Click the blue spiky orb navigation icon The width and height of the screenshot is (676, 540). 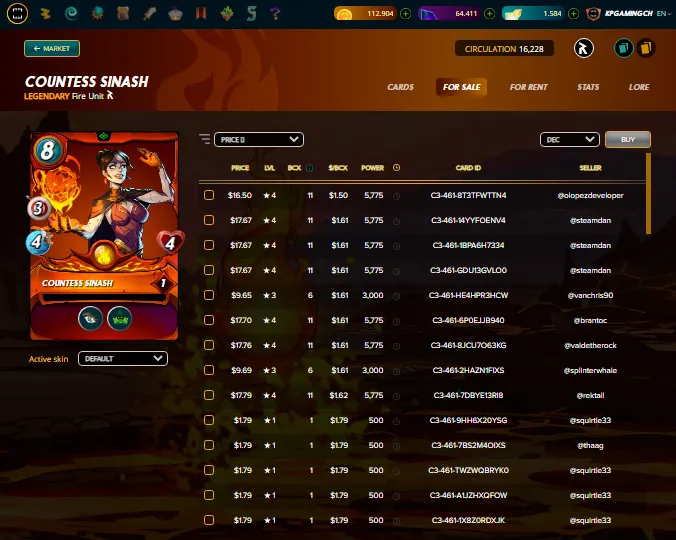(x=97, y=13)
